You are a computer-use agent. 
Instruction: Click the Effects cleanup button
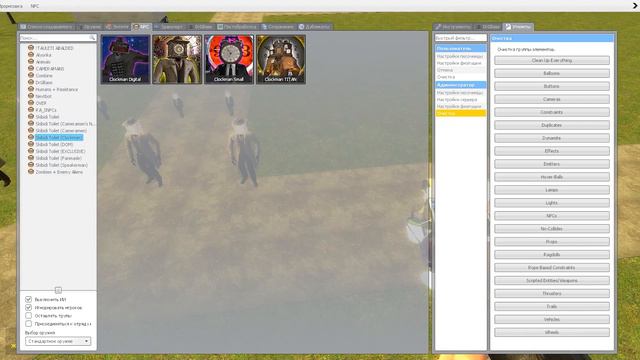(x=552, y=151)
